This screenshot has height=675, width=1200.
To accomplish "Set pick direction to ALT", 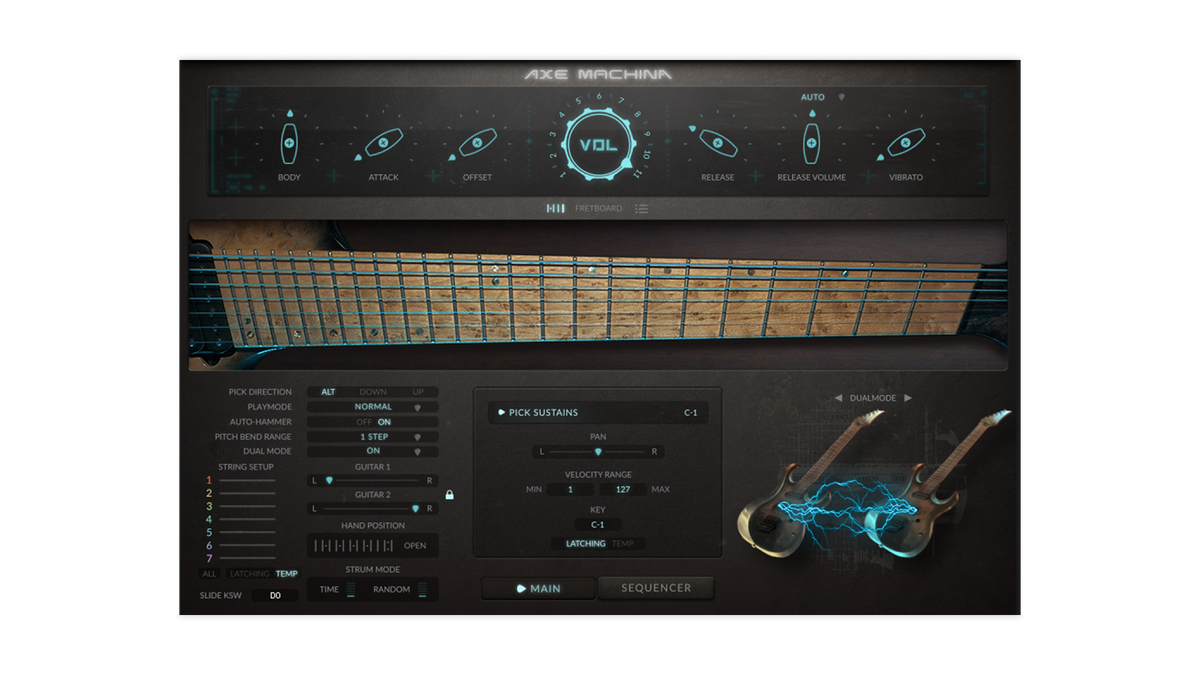I will (328, 392).
